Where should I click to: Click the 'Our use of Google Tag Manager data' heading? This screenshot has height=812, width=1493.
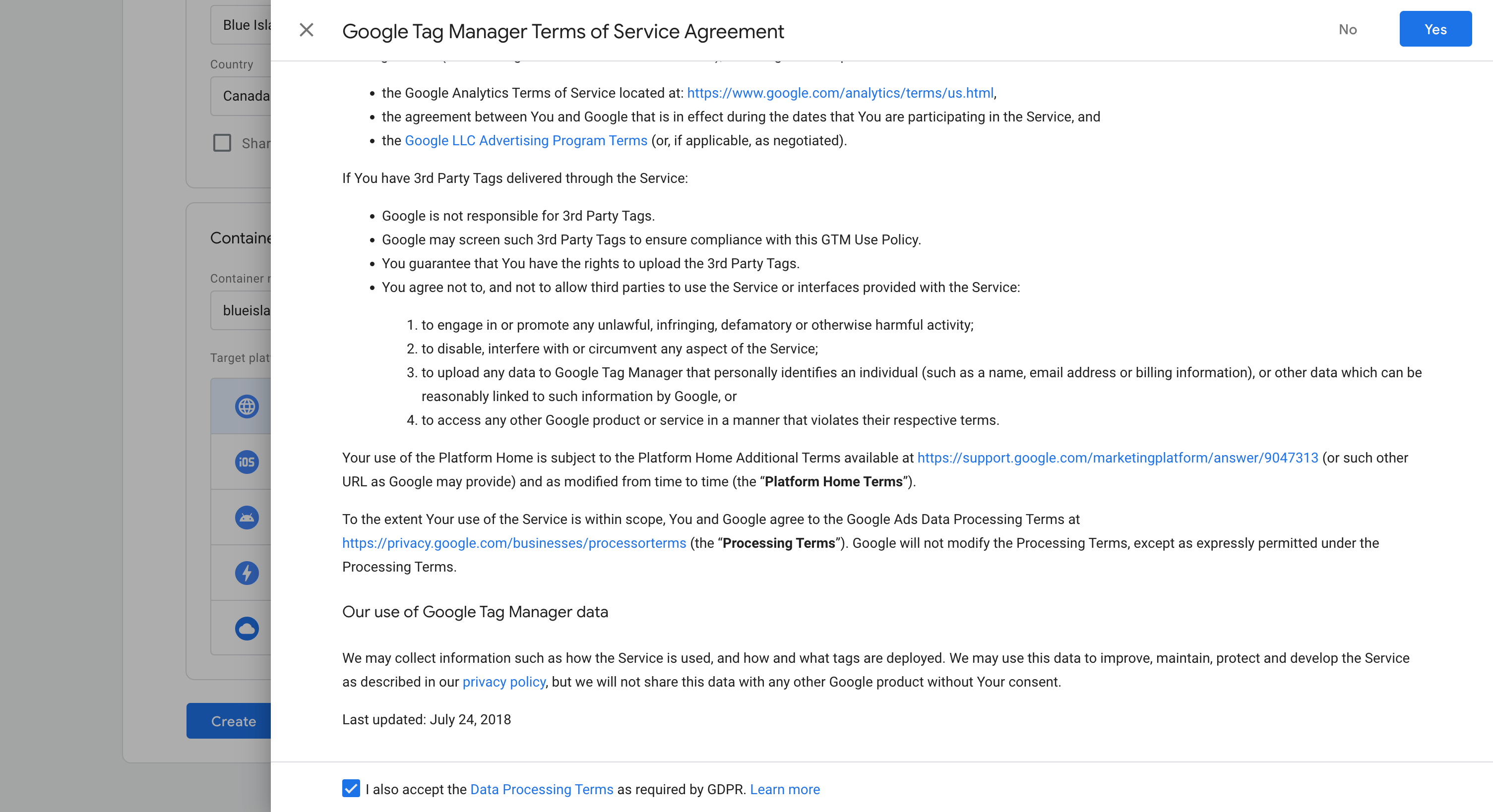tap(475, 612)
